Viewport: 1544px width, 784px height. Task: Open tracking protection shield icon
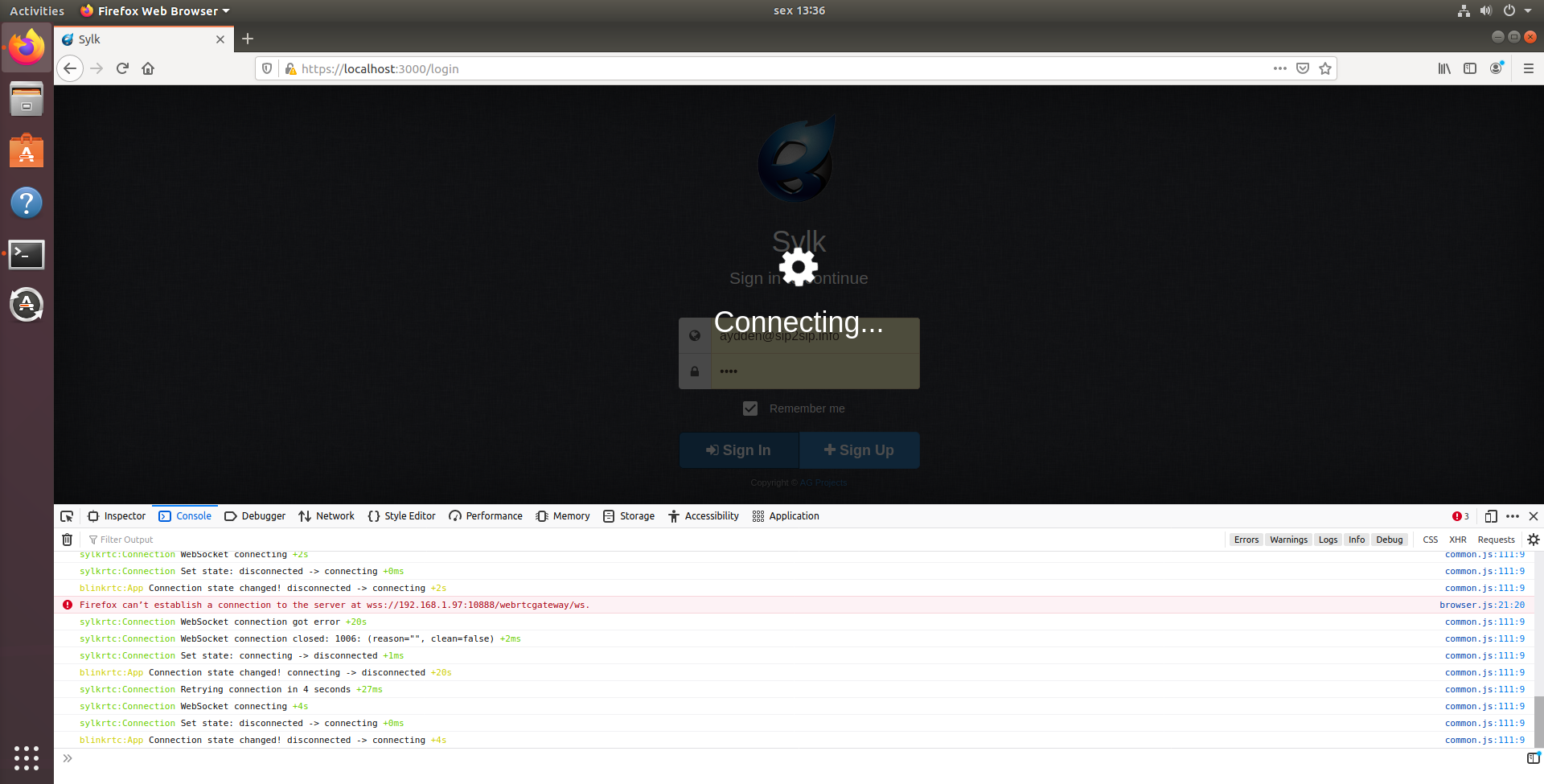click(267, 68)
